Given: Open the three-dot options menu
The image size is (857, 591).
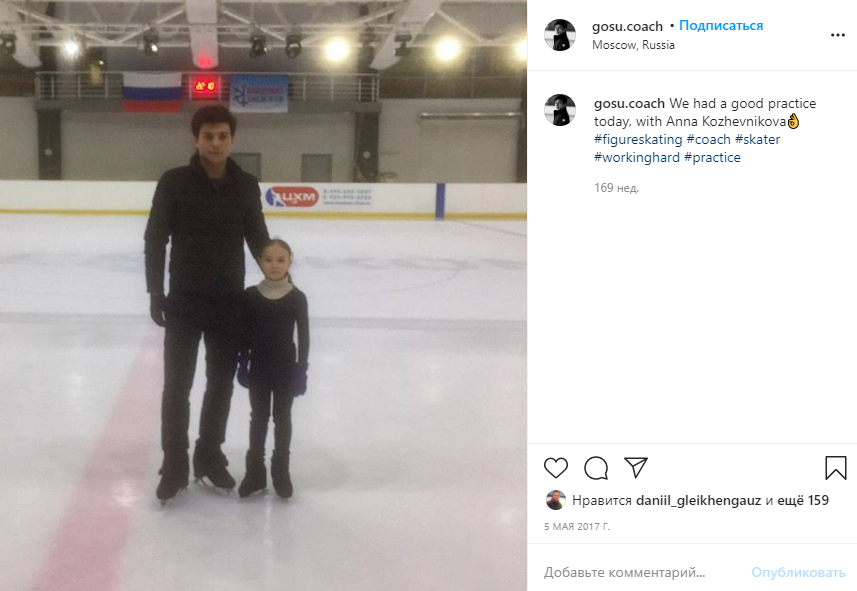Looking at the screenshot, I should [837, 35].
